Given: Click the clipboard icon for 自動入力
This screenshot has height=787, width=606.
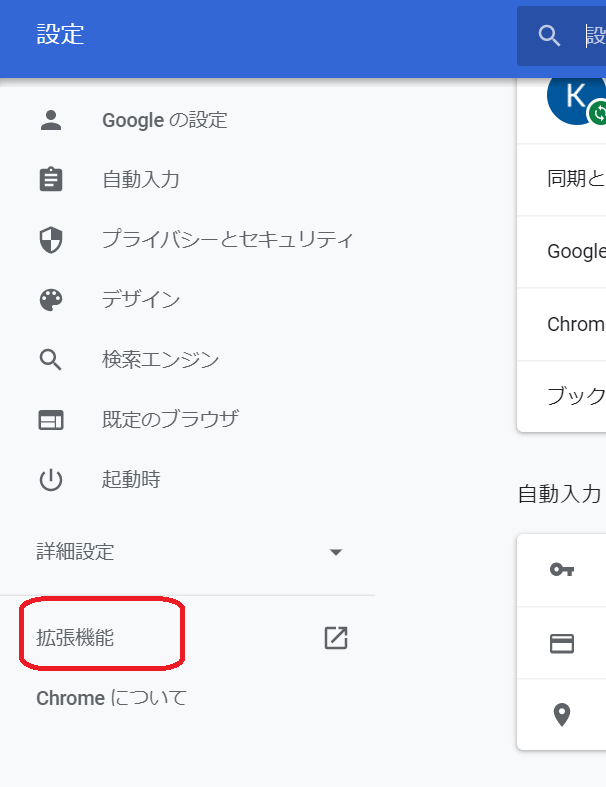Looking at the screenshot, I should [51, 180].
